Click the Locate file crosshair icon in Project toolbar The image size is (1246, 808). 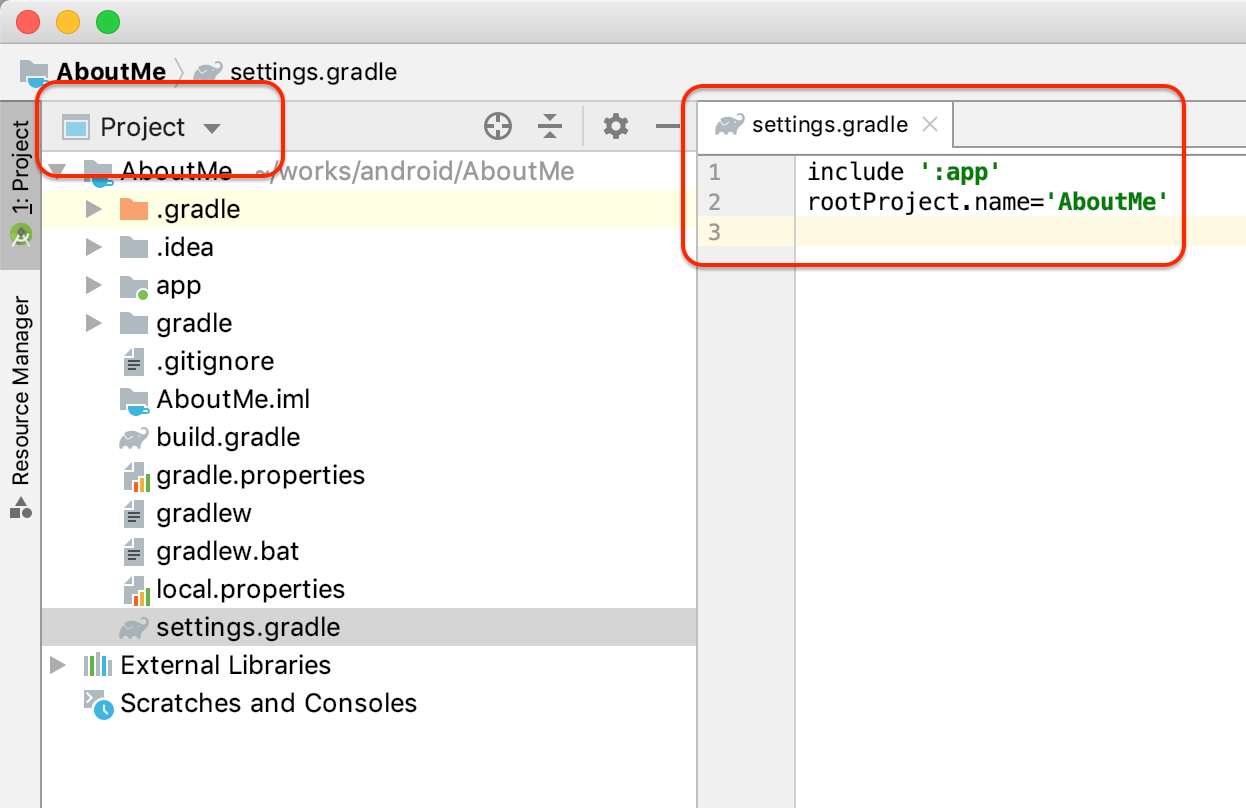[497, 126]
